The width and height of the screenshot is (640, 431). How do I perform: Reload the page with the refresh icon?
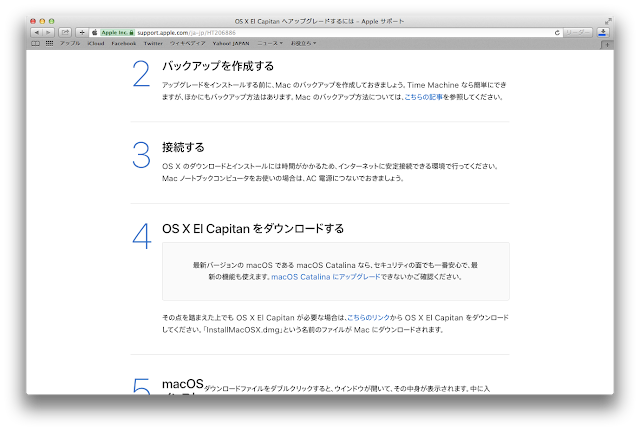pos(557,33)
